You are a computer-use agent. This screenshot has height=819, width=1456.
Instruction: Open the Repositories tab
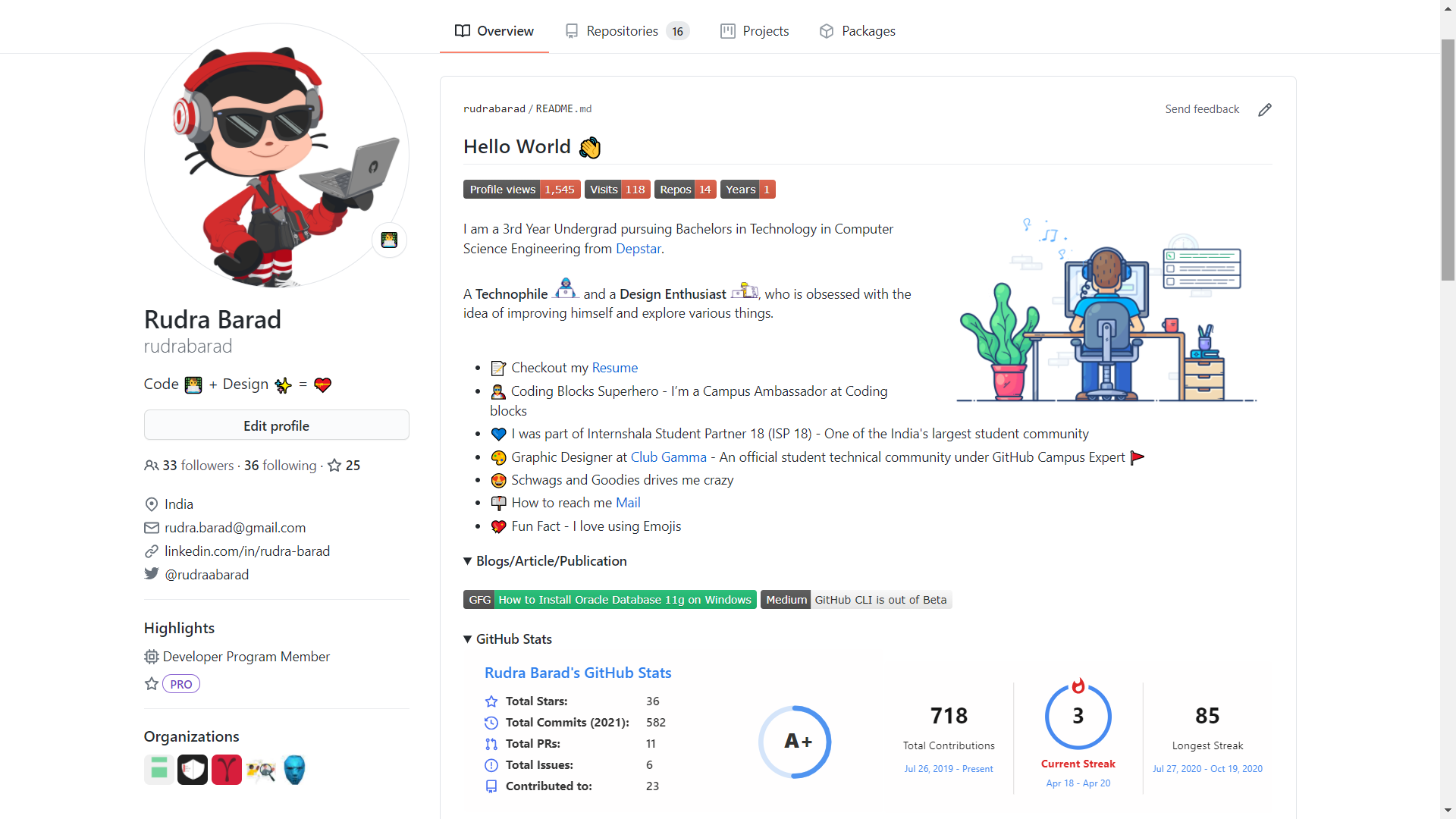[622, 31]
